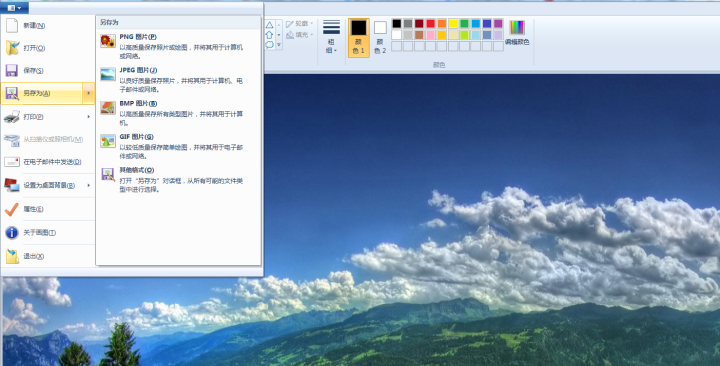Image resolution: width=720 pixels, height=366 pixels.
Task: Select Color 2 (颜色 2) box
Action: tap(380, 38)
